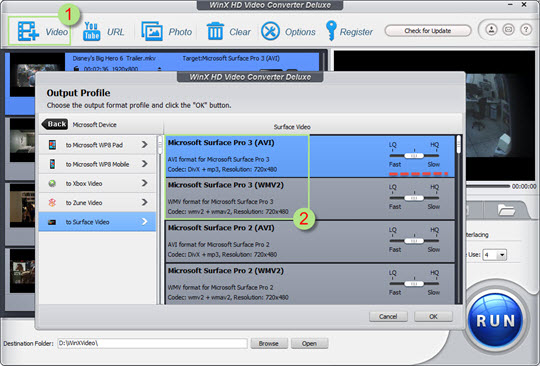This screenshot has height=366, width=540.
Task: Click the Zune Video icon
Action: tap(52, 202)
